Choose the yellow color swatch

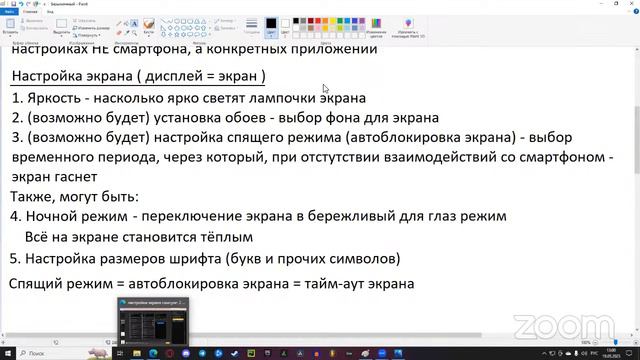coord(333,20)
